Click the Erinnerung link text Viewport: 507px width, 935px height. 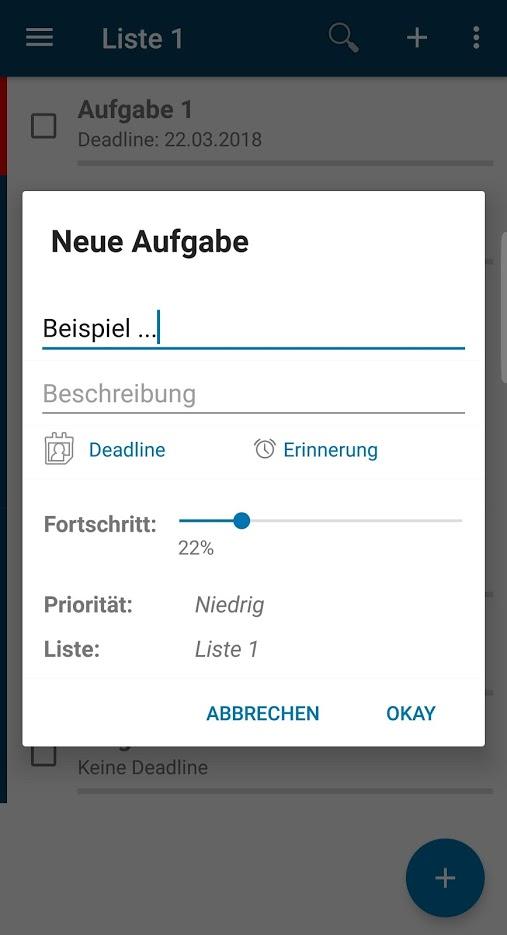330,450
